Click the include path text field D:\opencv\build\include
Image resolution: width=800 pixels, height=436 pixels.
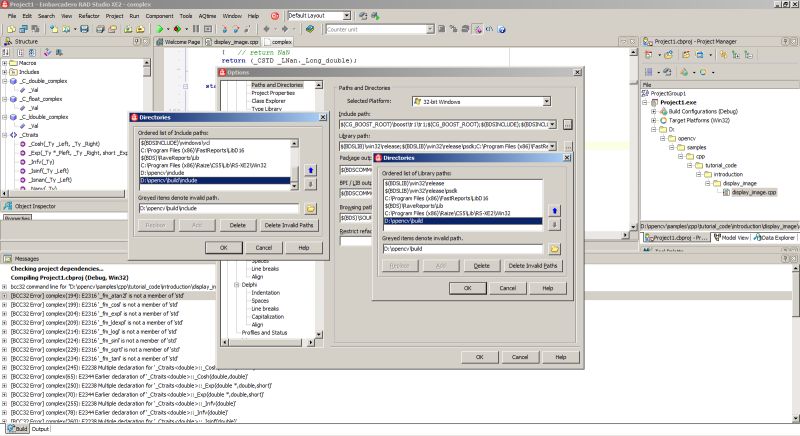click(x=219, y=209)
